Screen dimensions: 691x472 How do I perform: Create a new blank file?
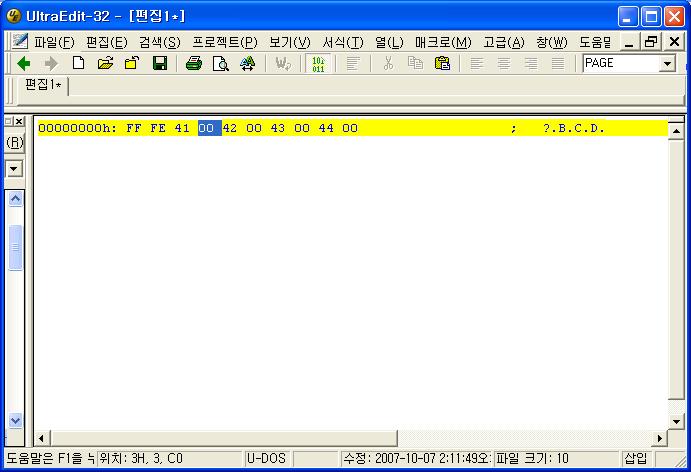(78, 63)
